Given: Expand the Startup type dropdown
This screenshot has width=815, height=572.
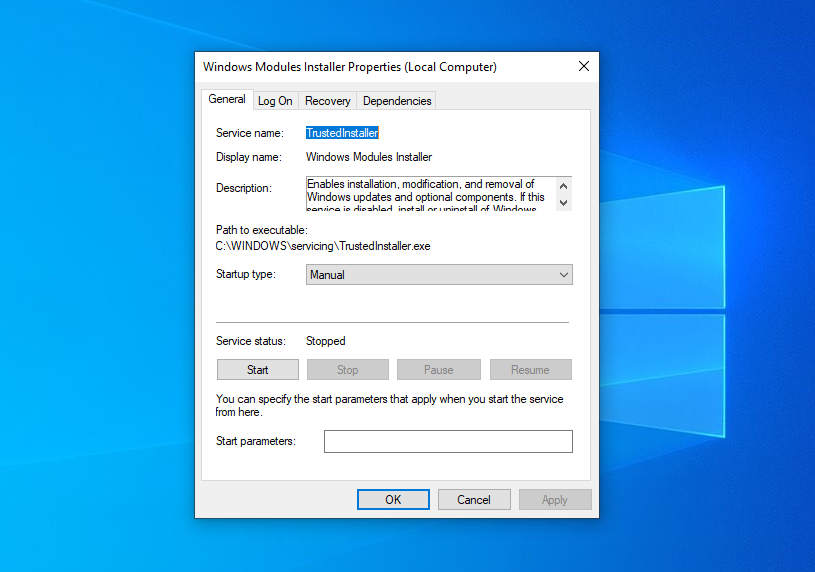Looking at the screenshot, I should click(439, 275).
